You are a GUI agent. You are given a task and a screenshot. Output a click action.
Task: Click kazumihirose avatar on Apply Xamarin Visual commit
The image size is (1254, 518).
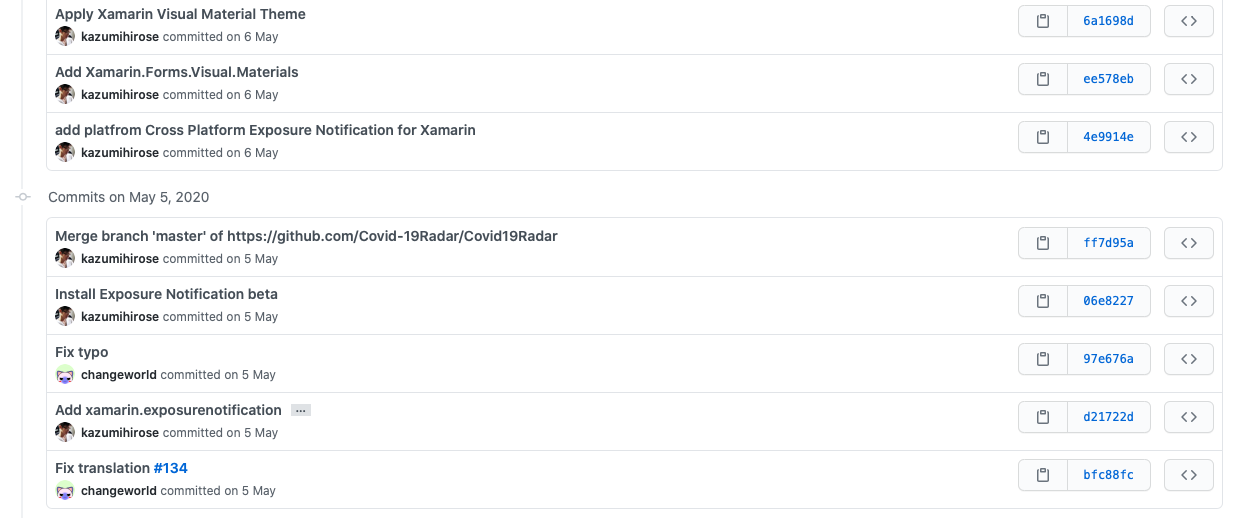click(65, 37)
